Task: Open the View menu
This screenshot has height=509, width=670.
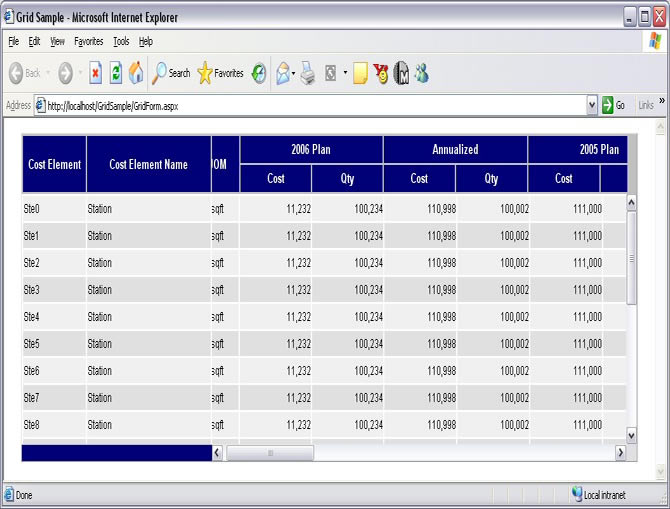Action: point(57,41)
